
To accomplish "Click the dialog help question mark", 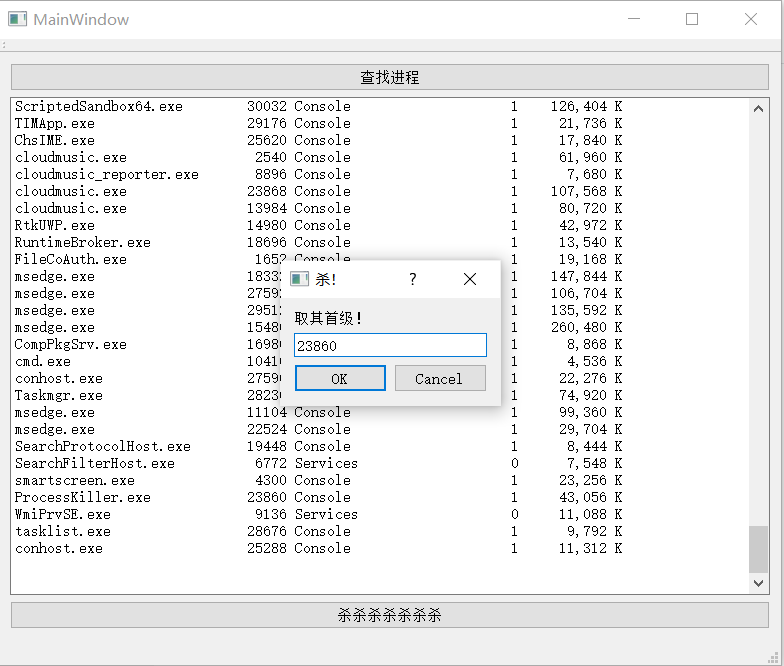I will pyautogui.click(x=412, y=279).
